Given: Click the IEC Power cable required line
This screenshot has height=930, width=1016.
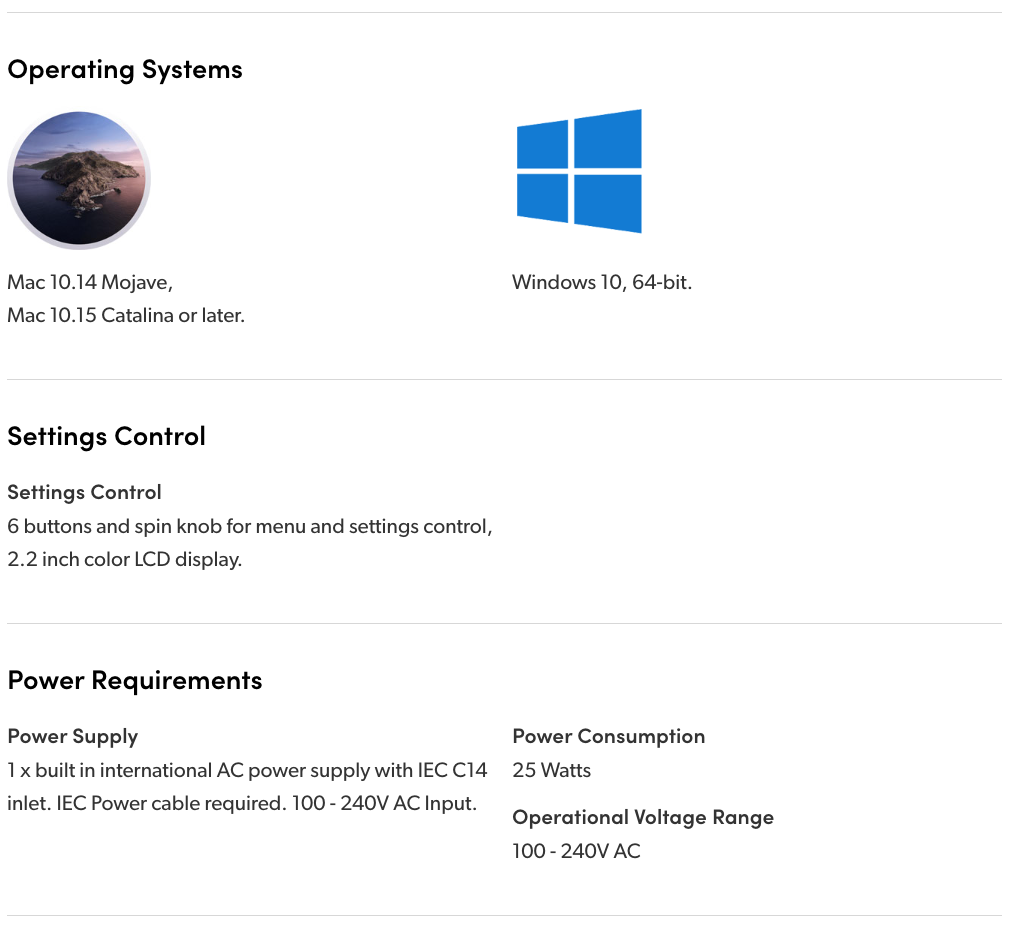Looking at the screenshot, I should (x=242, y=804).
